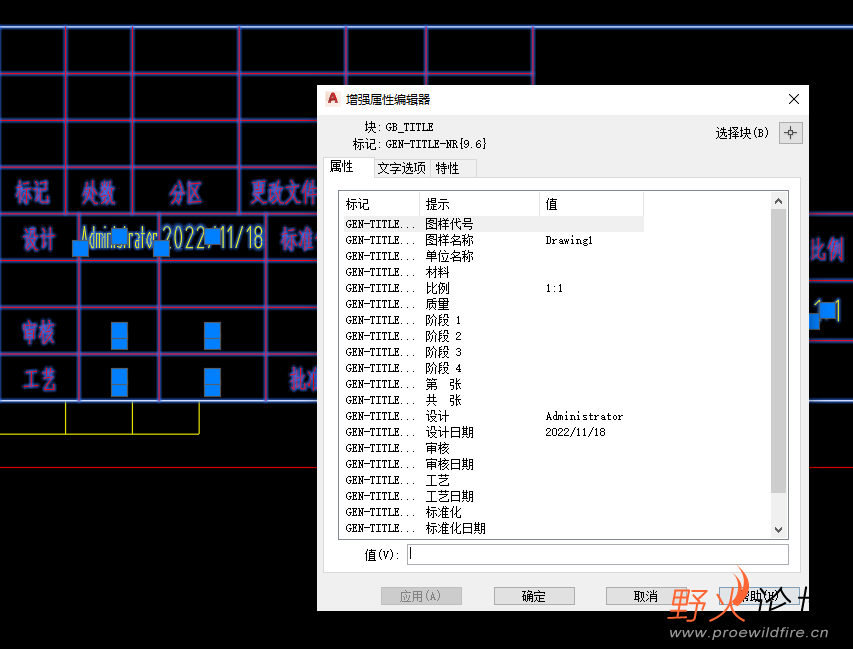The image size is (853, 649).
Task: Select the 质量 attribute row
Action: point(493,304)
